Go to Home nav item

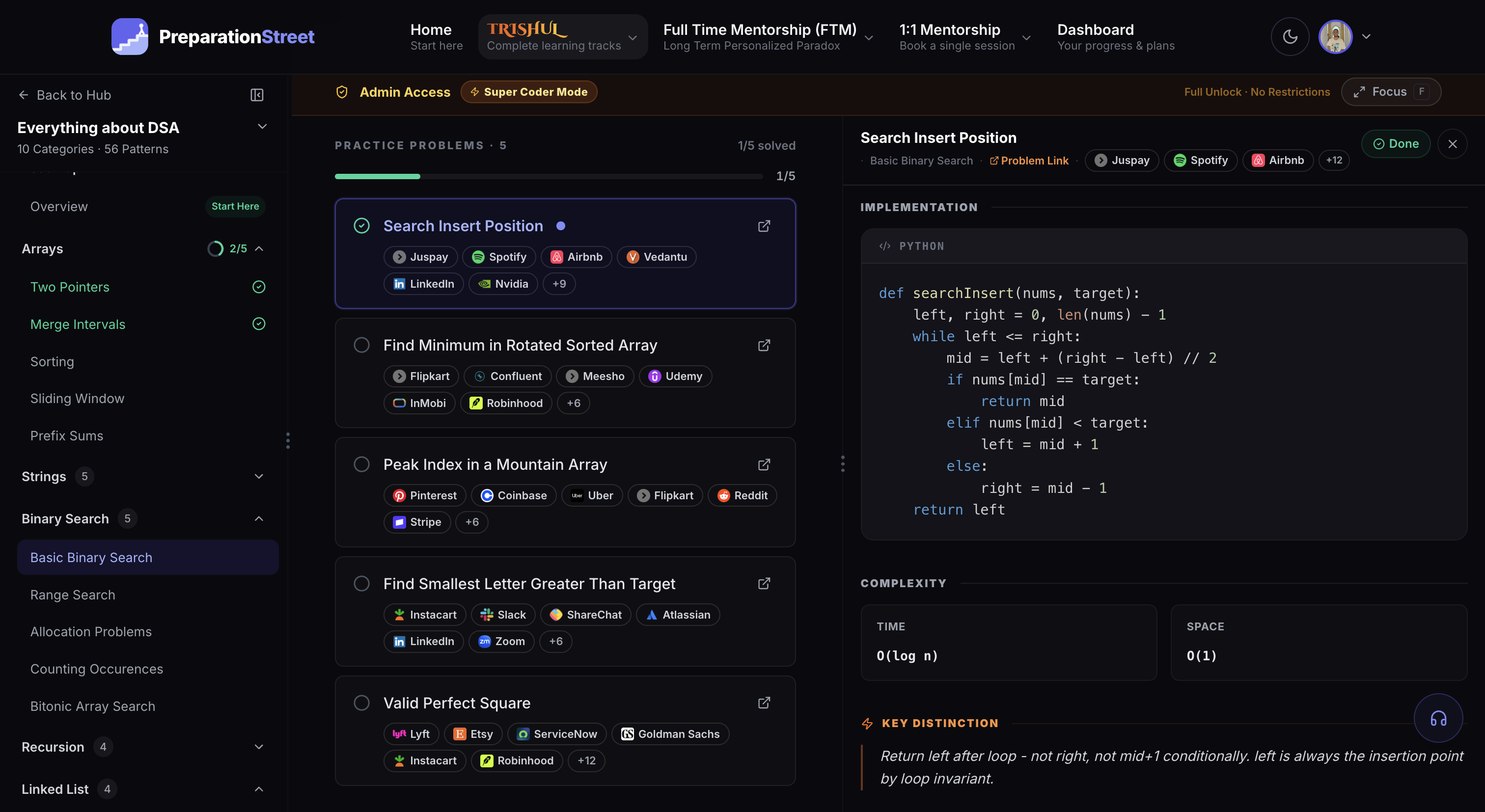(x=437, y=36)
